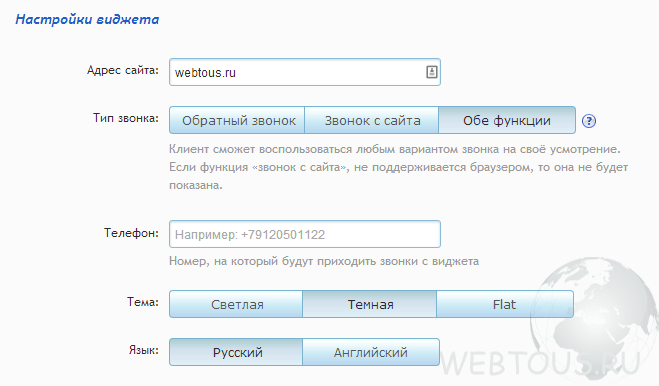Select 'Звонок с сайта' call type
Viewport: 659px width, 386px height.
click(x=372, y=120)
